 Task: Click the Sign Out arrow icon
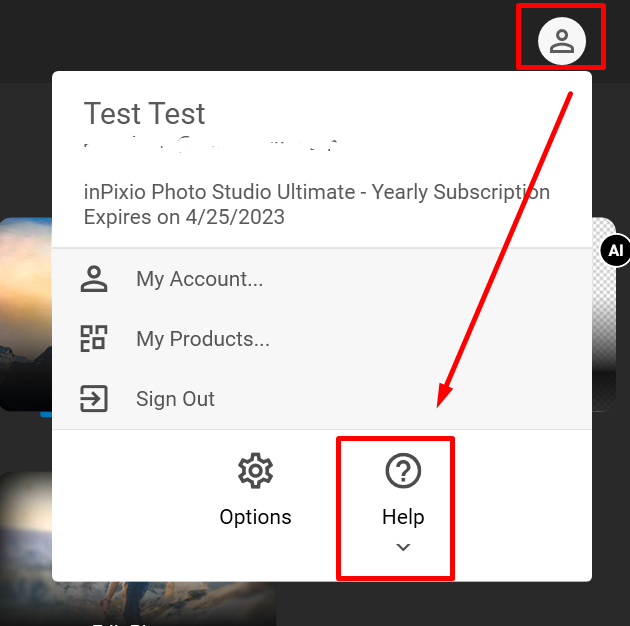pyautogui.click(x=94, y=399)
